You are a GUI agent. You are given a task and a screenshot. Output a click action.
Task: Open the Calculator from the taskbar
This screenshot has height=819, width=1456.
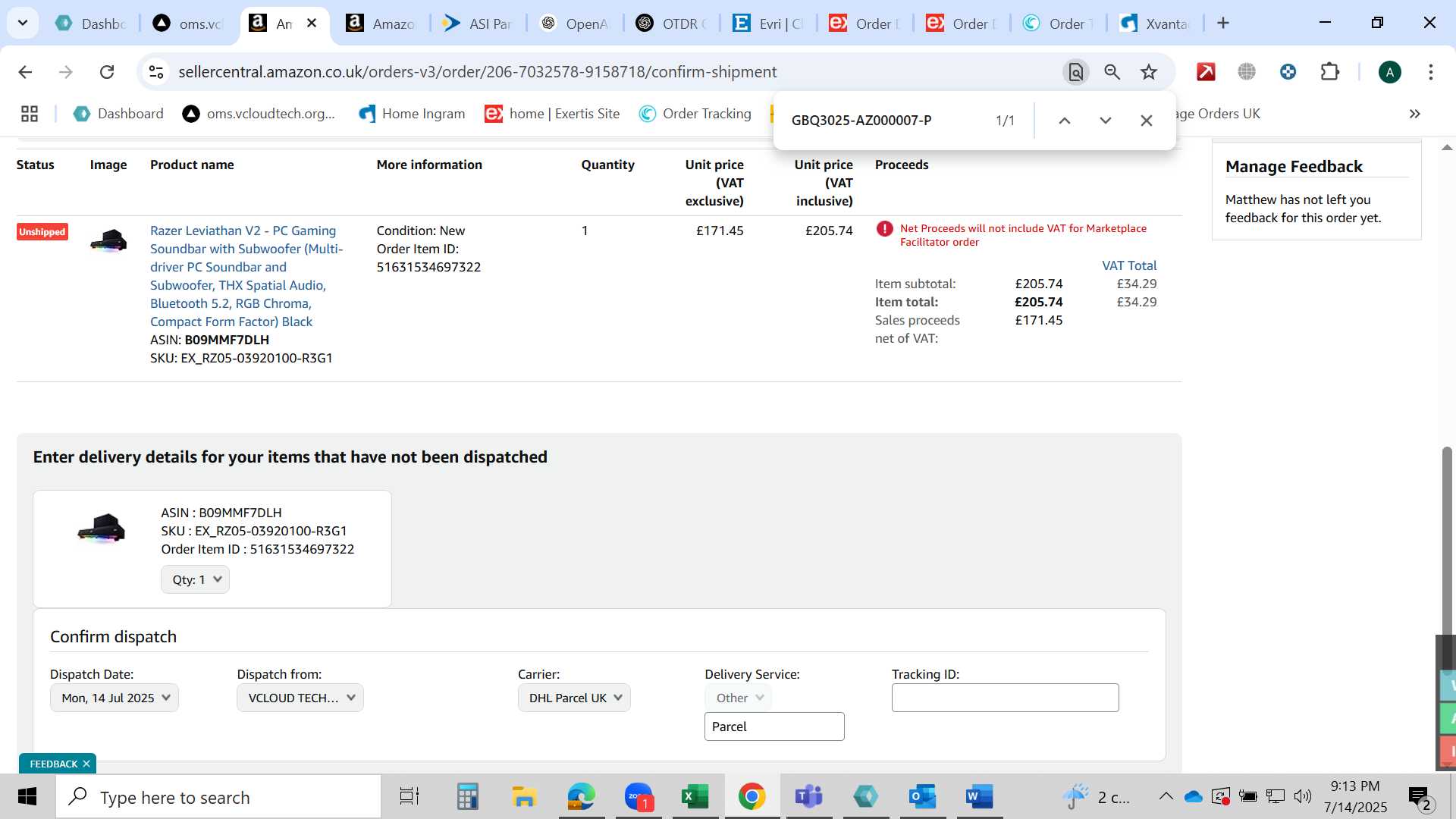point(467,797)
